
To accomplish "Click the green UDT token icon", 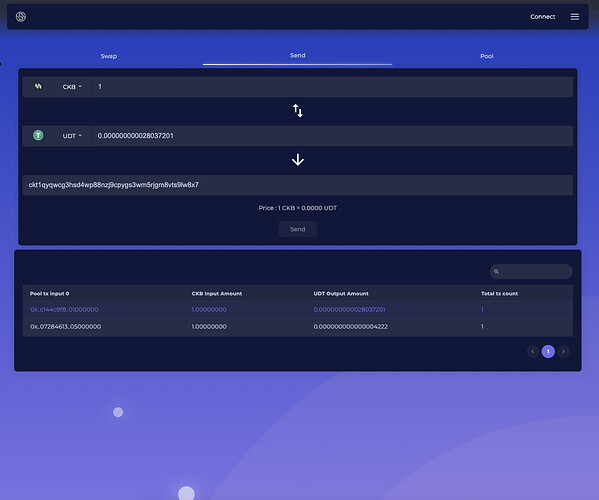I will (x=38, y=135).
